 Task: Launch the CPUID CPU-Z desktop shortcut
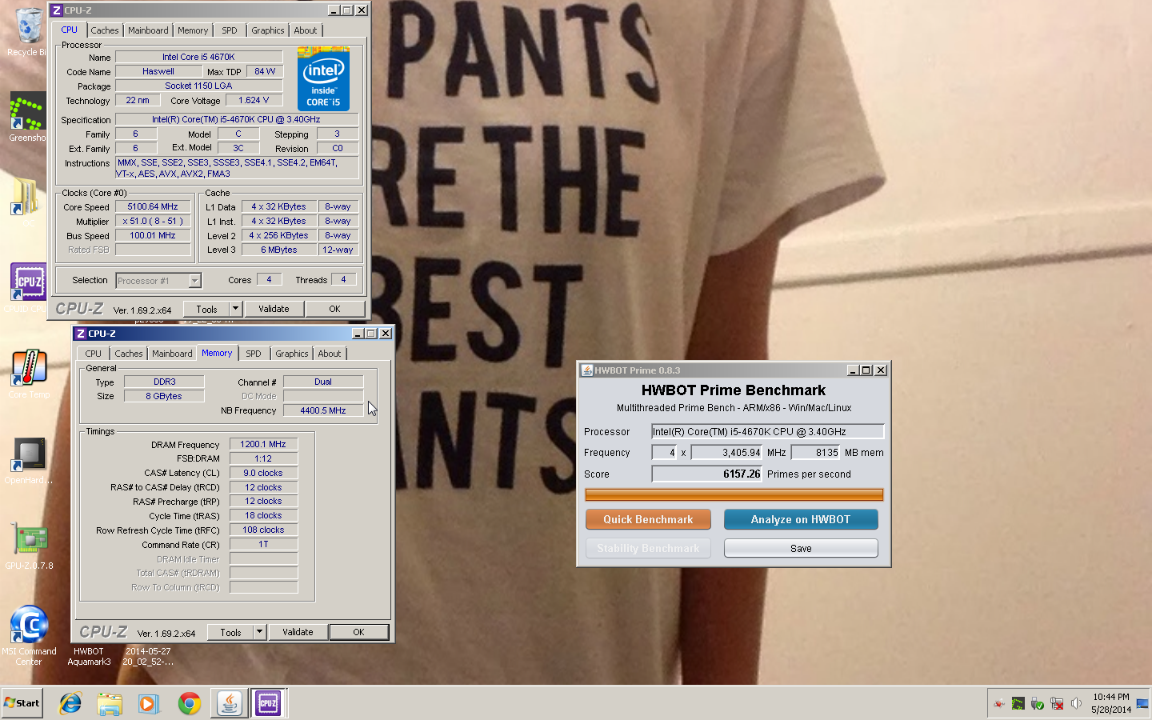point(28,285)
